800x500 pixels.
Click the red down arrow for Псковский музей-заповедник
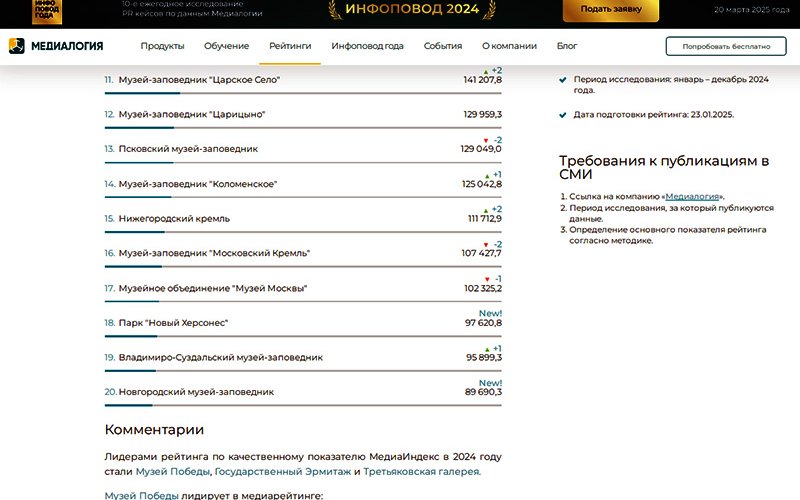pos(486,140)
